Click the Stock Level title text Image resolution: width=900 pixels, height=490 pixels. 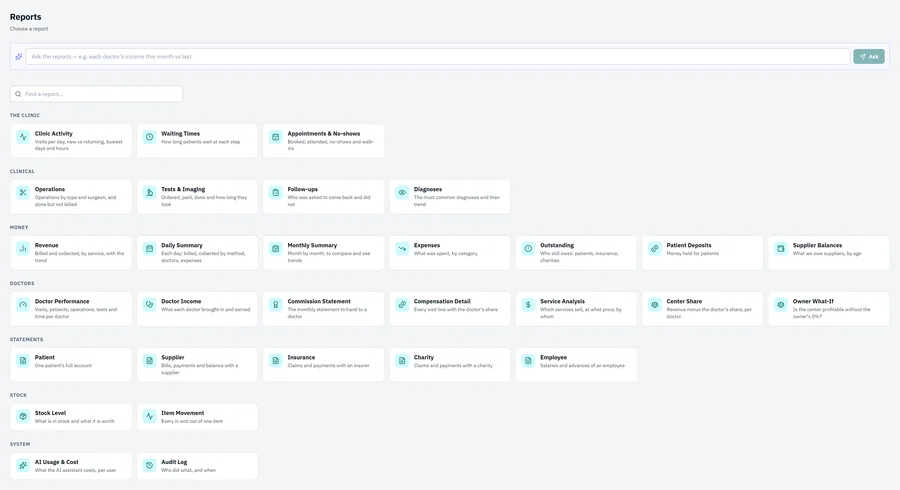(51, 413)
